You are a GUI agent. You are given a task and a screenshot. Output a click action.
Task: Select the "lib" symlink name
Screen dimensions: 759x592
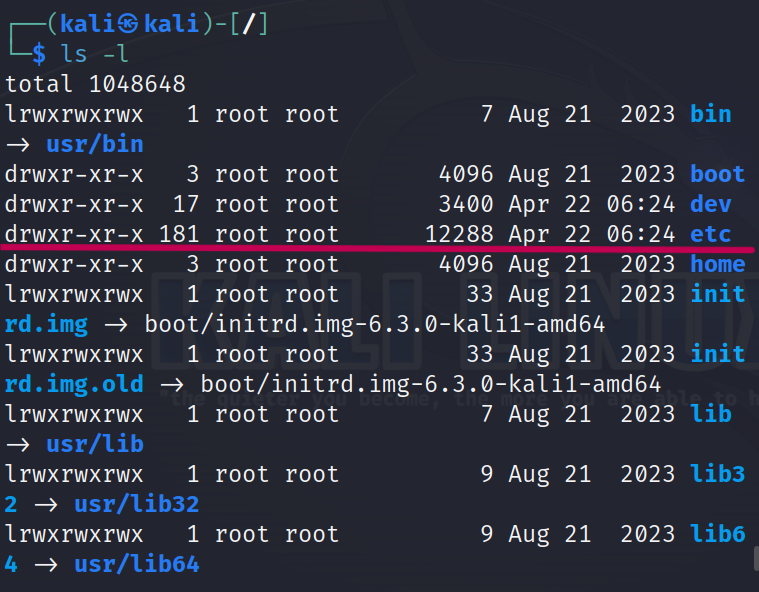click(710, 414)
